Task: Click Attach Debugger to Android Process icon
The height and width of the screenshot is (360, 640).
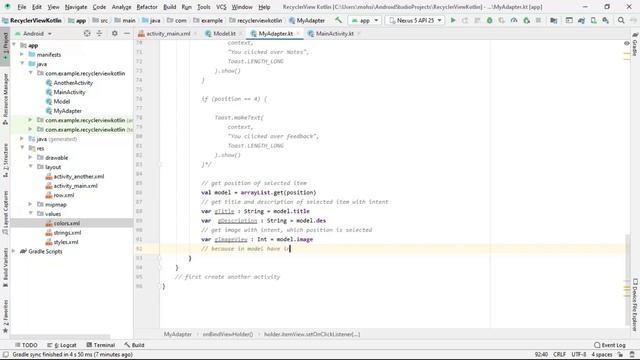Action: point(527,20)
